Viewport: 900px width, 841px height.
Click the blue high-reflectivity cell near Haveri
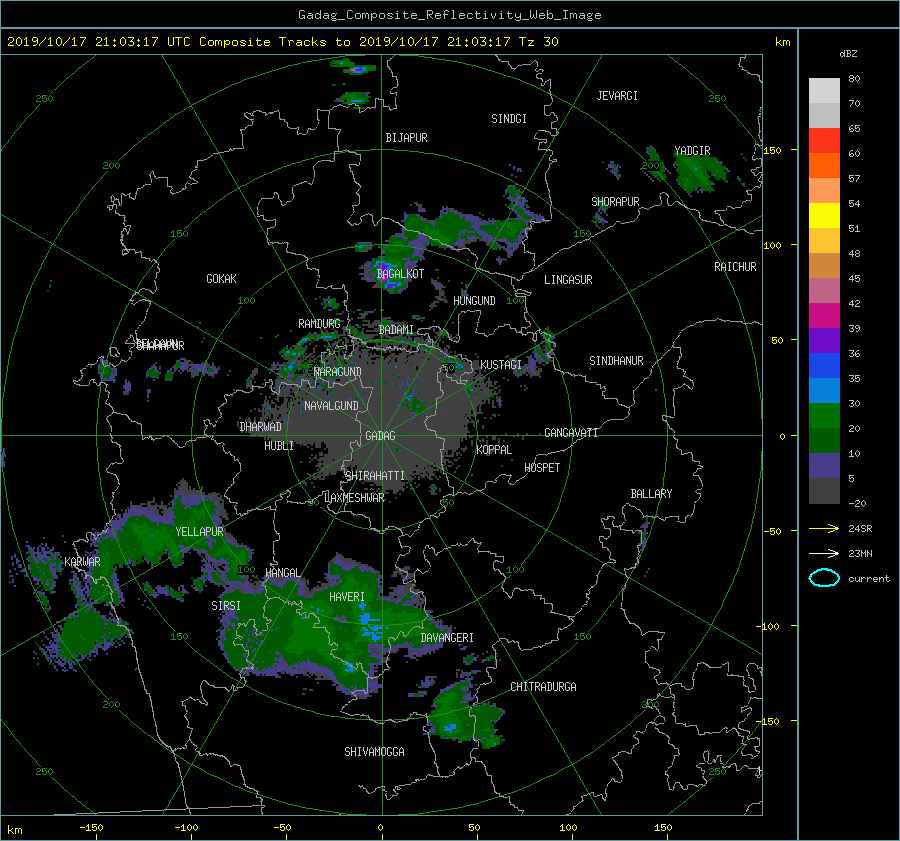371,626
